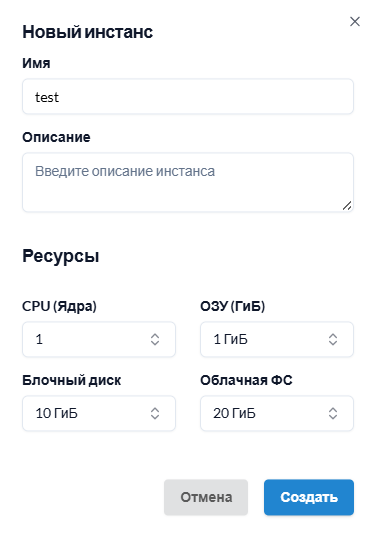
Task: Click the up-down arrows icon in ОЗУ select
Action: click(x=333, y=339)
